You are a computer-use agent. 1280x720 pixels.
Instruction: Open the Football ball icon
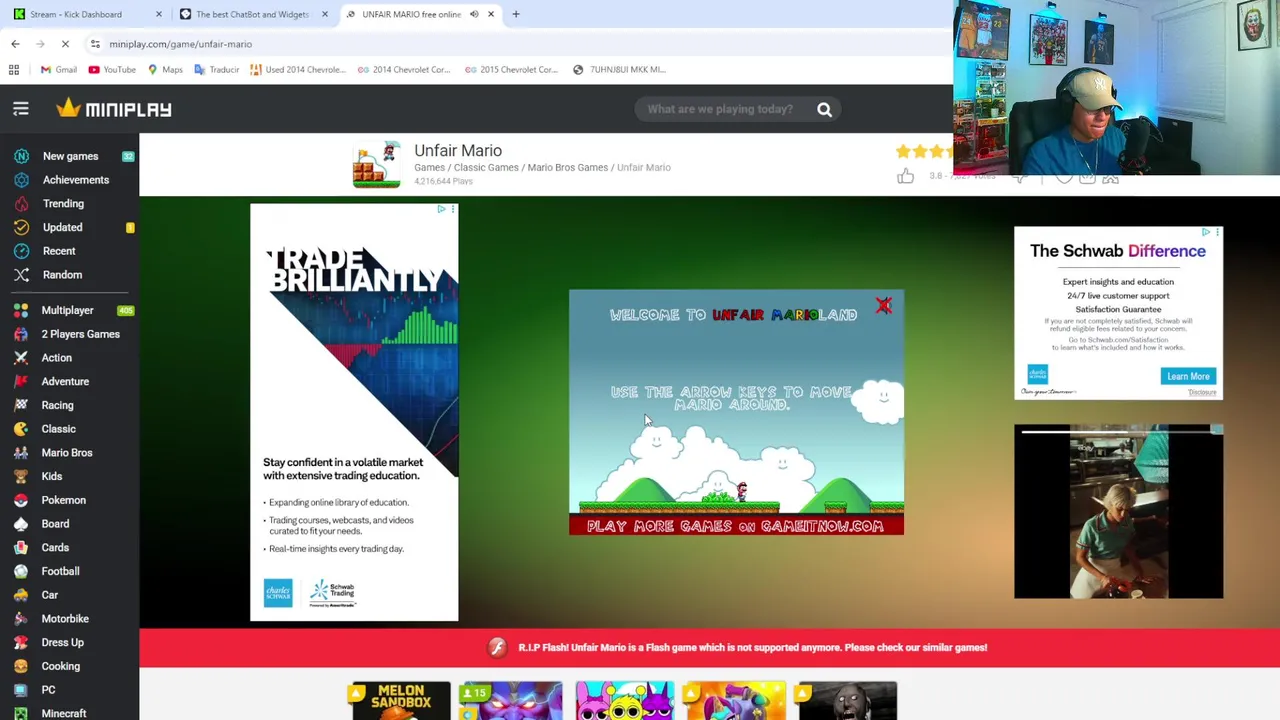click(21, 571)
